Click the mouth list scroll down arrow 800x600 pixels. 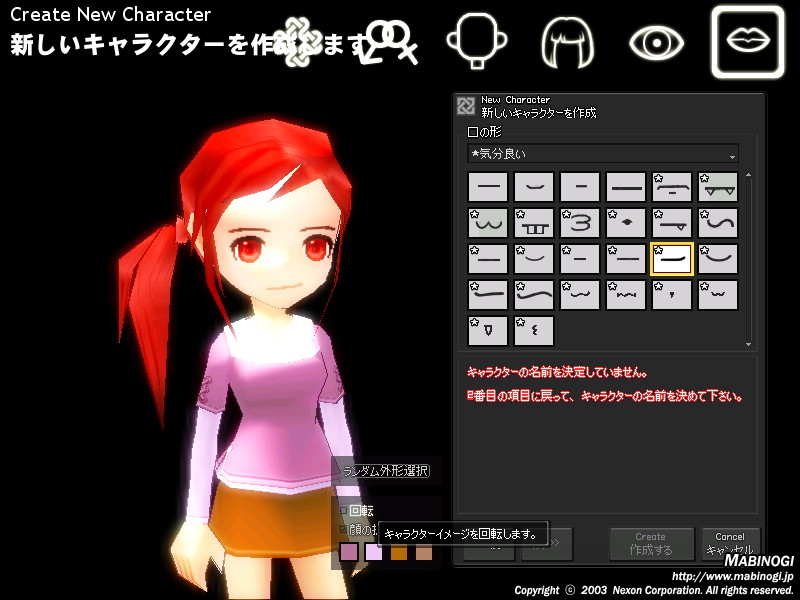(x=748, y=344)
